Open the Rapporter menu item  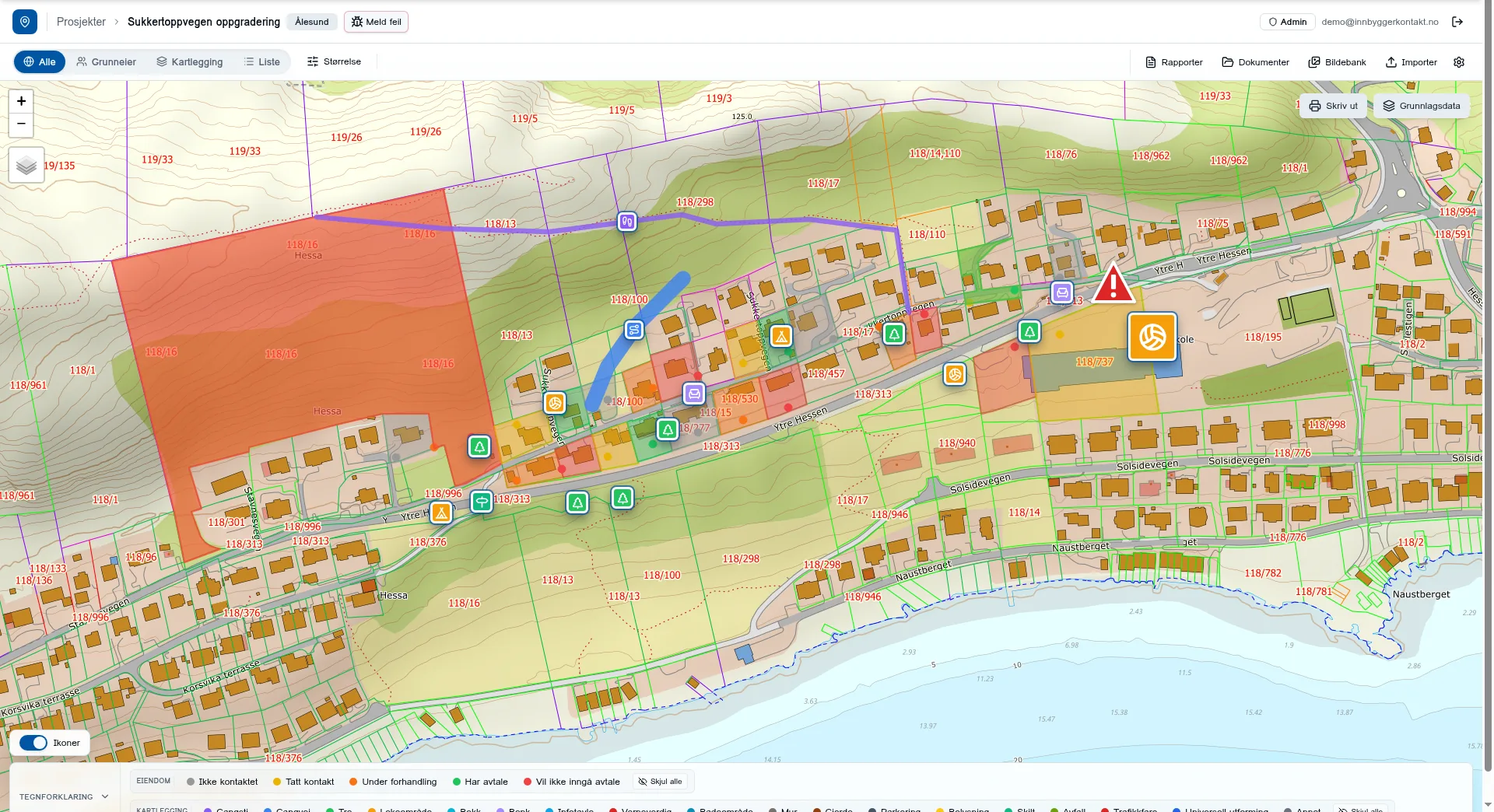(x=1174, y=62)
